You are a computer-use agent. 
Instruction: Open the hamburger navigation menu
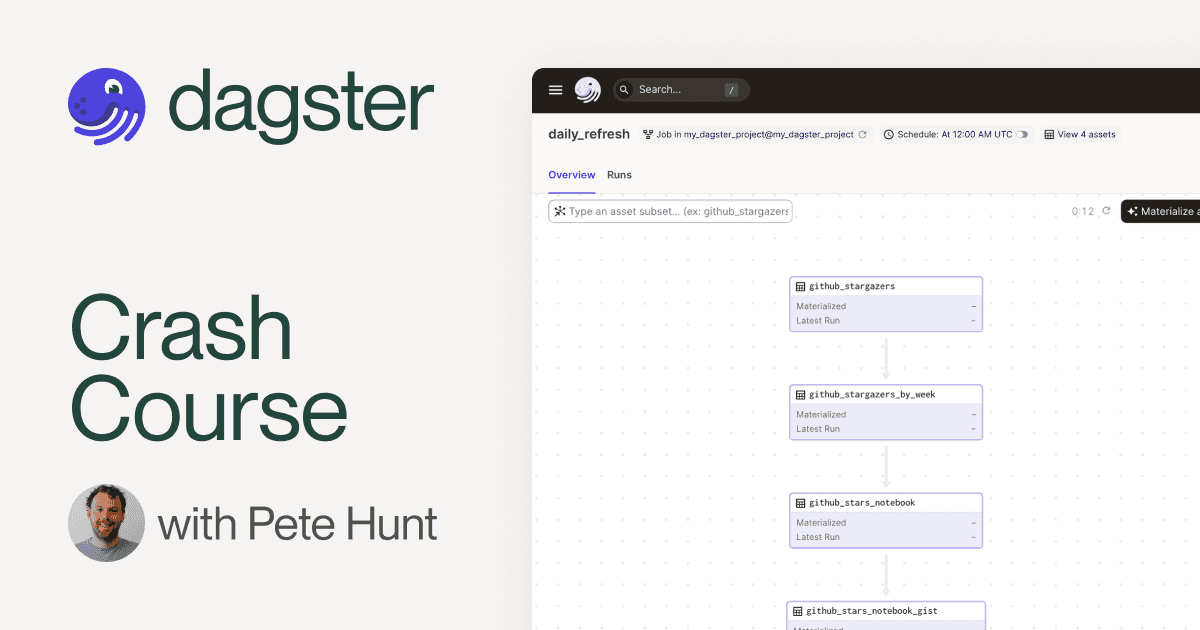click(556, 90)
